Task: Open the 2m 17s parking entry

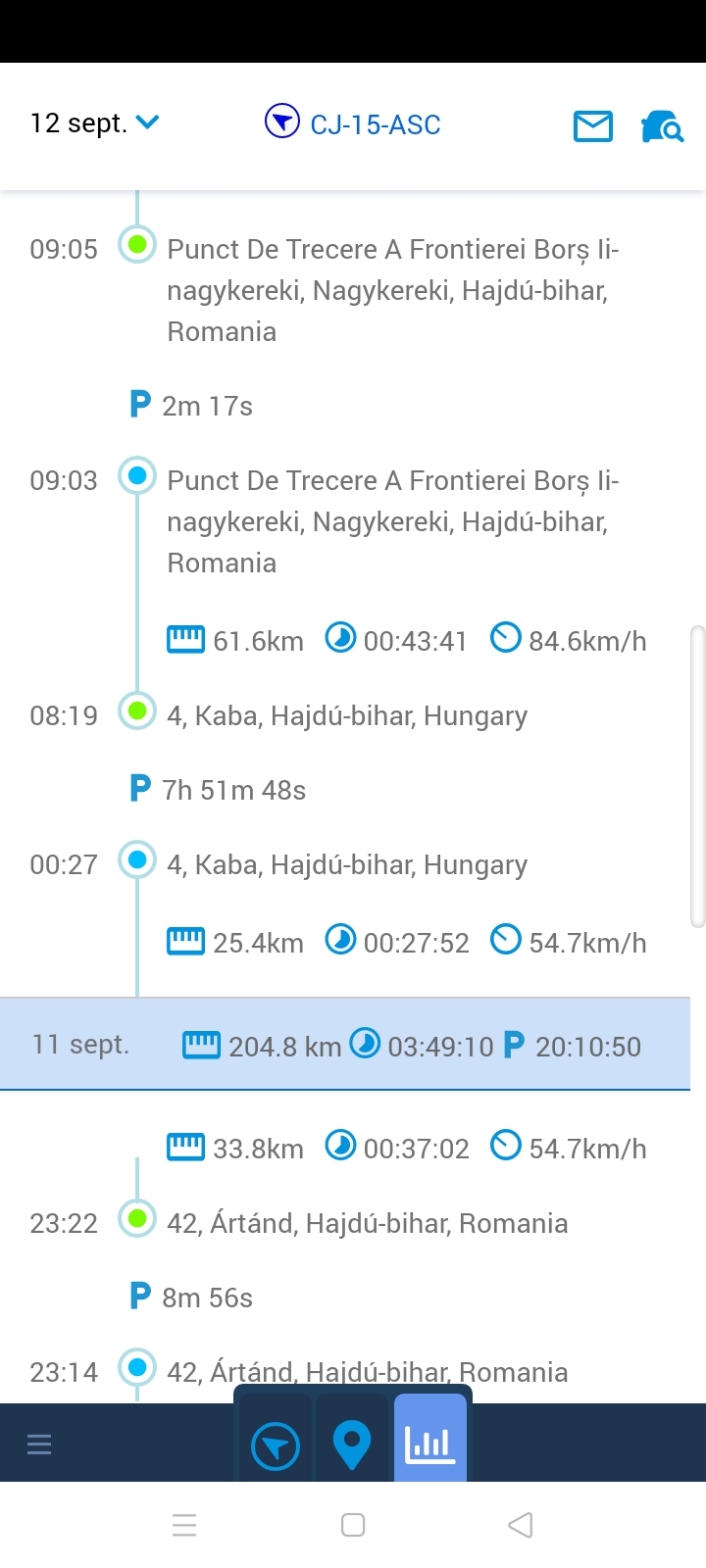Action: (191, 405)
